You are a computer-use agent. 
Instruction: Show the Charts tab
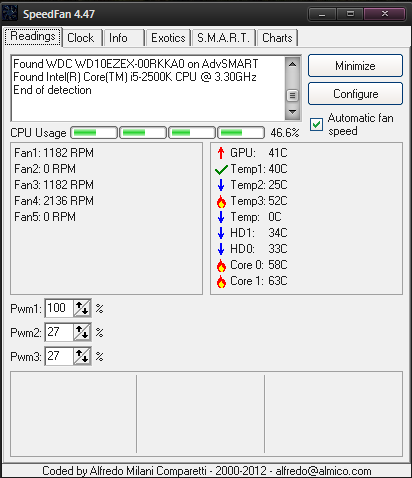(277, 38)
